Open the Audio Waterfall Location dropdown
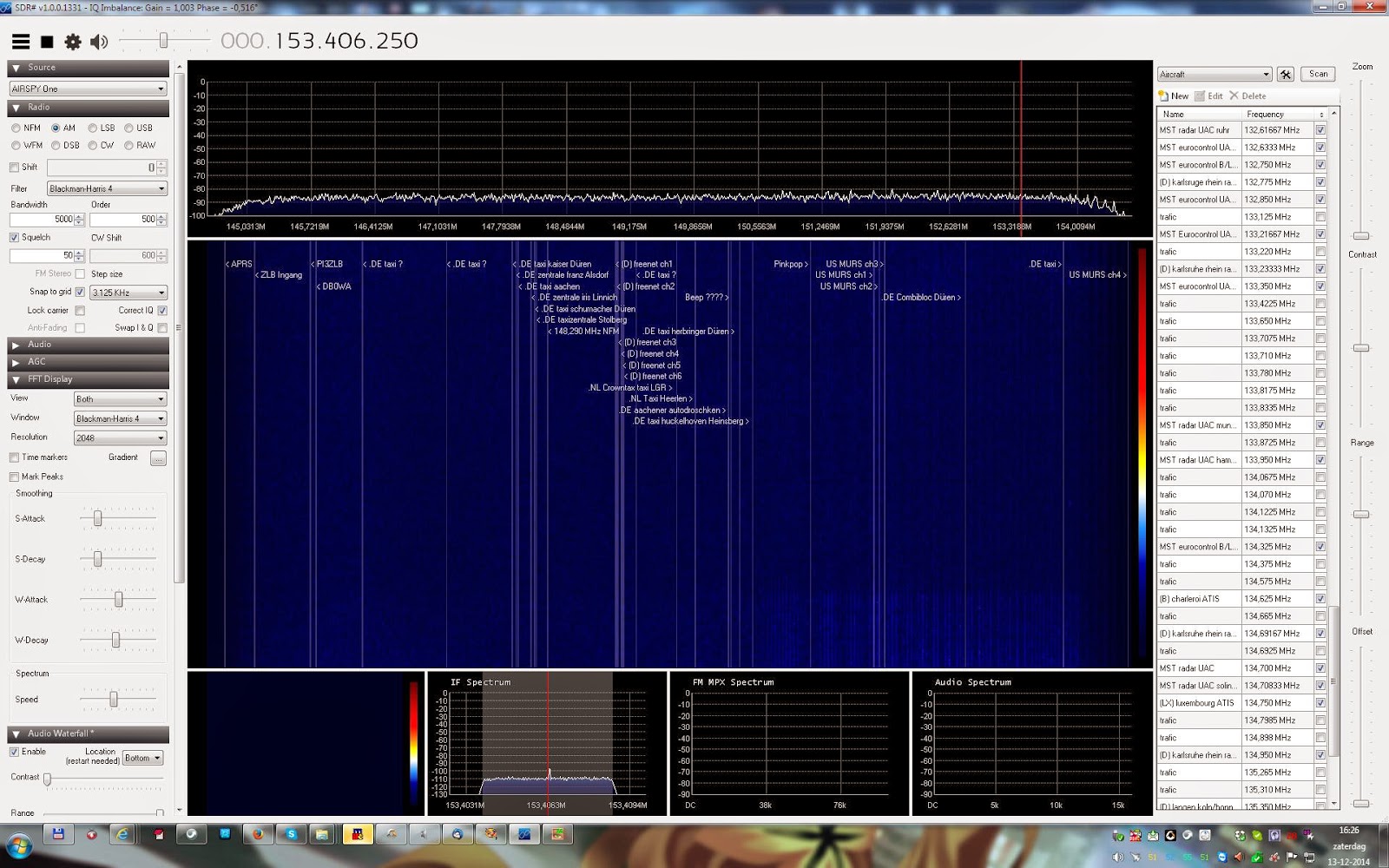 point(143,759)
